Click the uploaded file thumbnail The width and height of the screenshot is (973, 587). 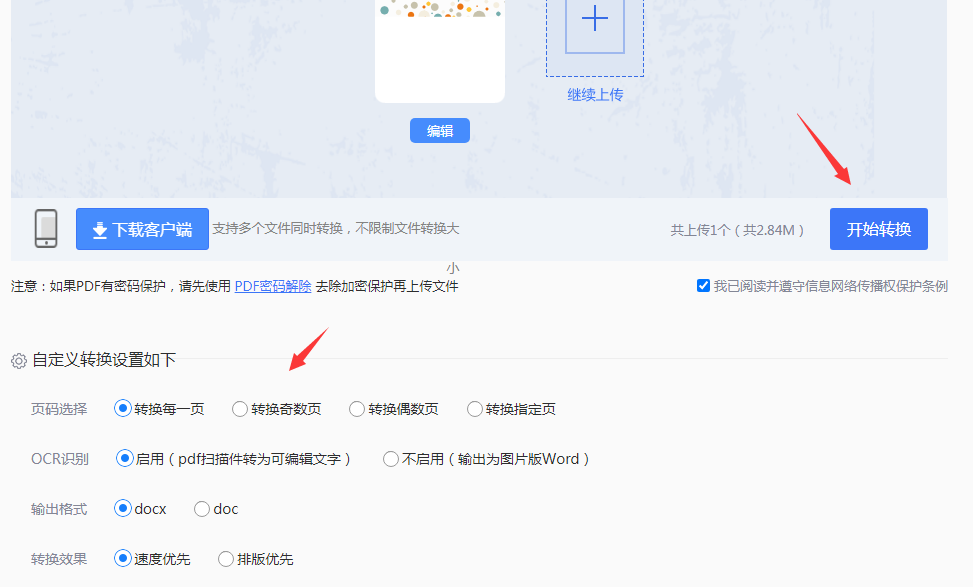tap(439, 50)
